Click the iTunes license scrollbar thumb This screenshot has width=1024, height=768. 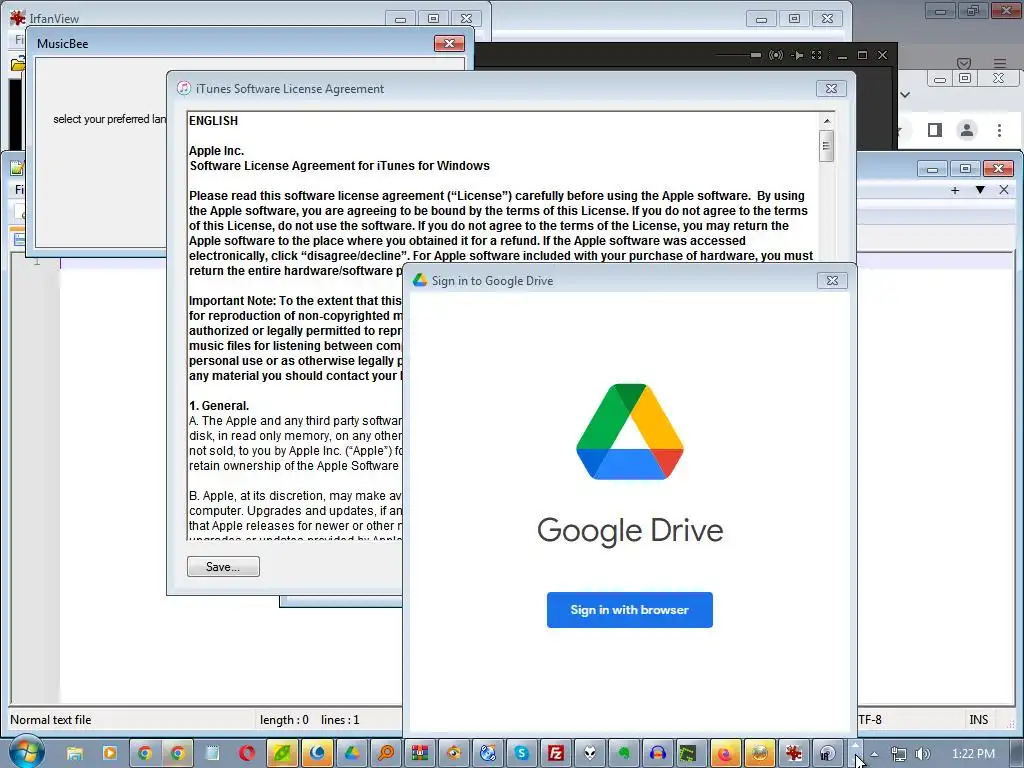(827, 146)
